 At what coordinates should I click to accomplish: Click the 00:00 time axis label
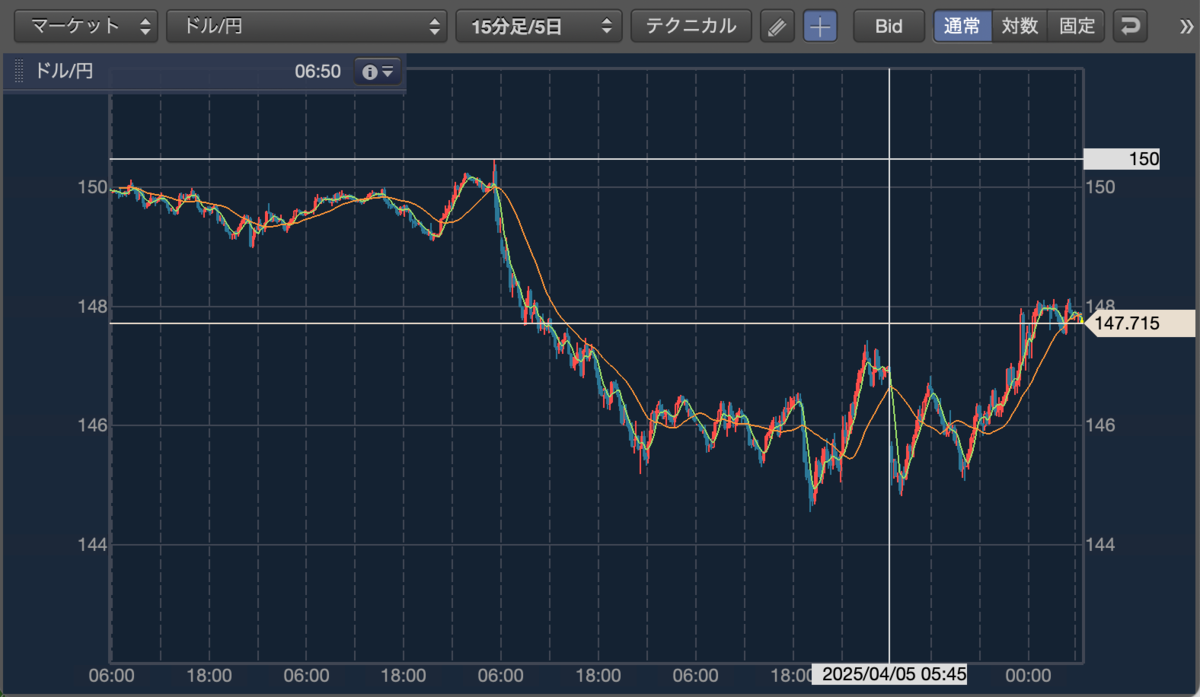pos(1028,675)
